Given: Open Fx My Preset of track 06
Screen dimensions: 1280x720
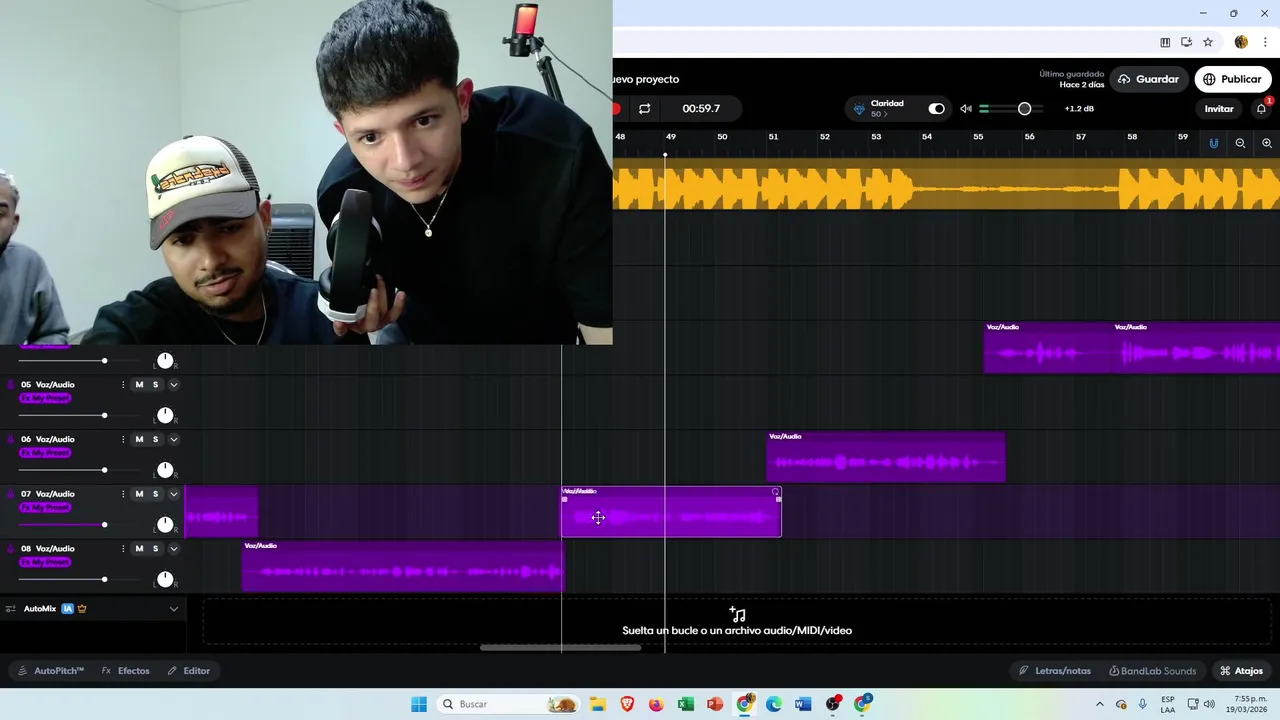Looking at the screenshot, I should (x=45, y=452).
